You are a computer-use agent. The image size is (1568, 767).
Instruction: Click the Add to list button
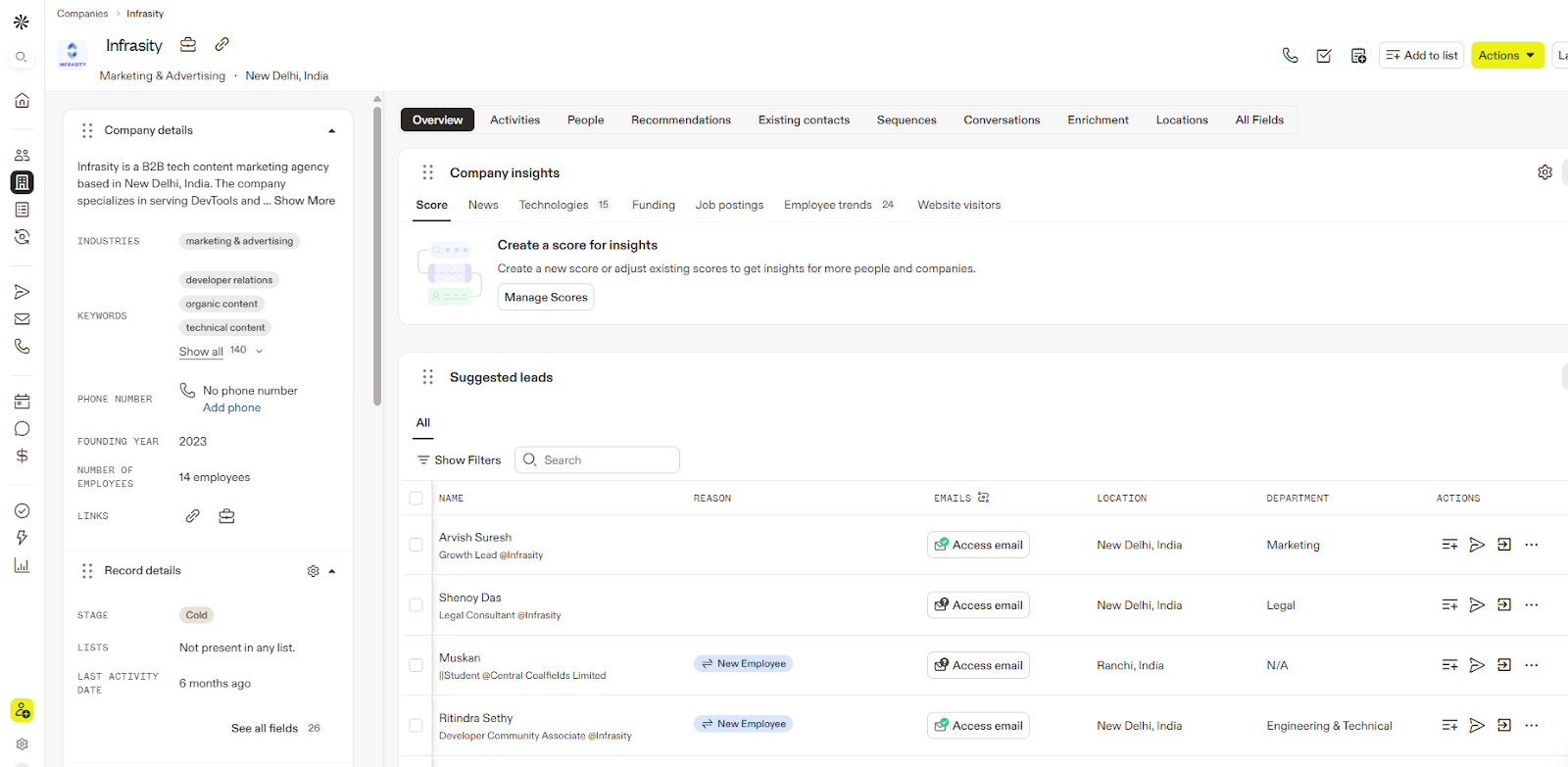tap(1421, 56)
